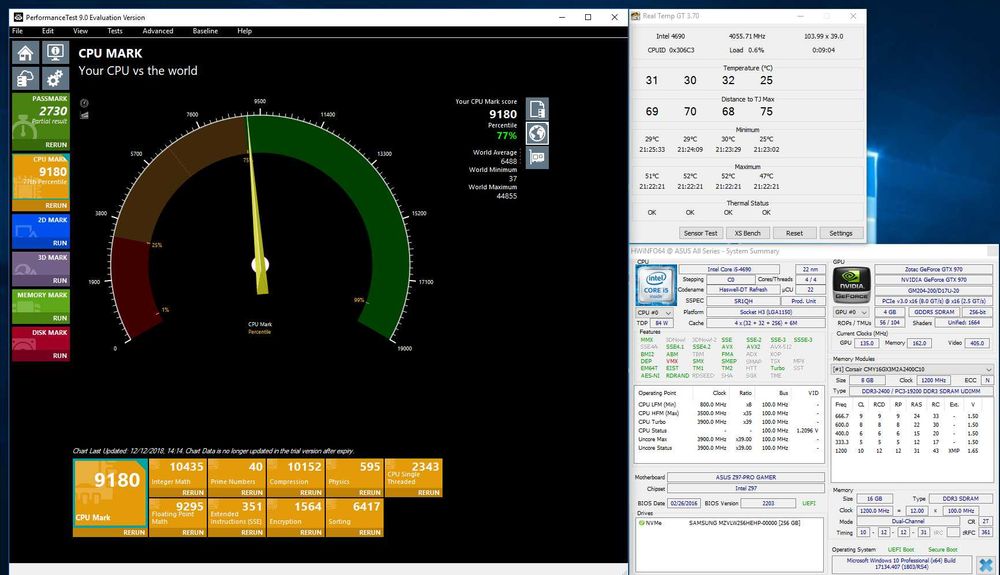Click the monitor icon beside World Average

[x=537, y=157]
